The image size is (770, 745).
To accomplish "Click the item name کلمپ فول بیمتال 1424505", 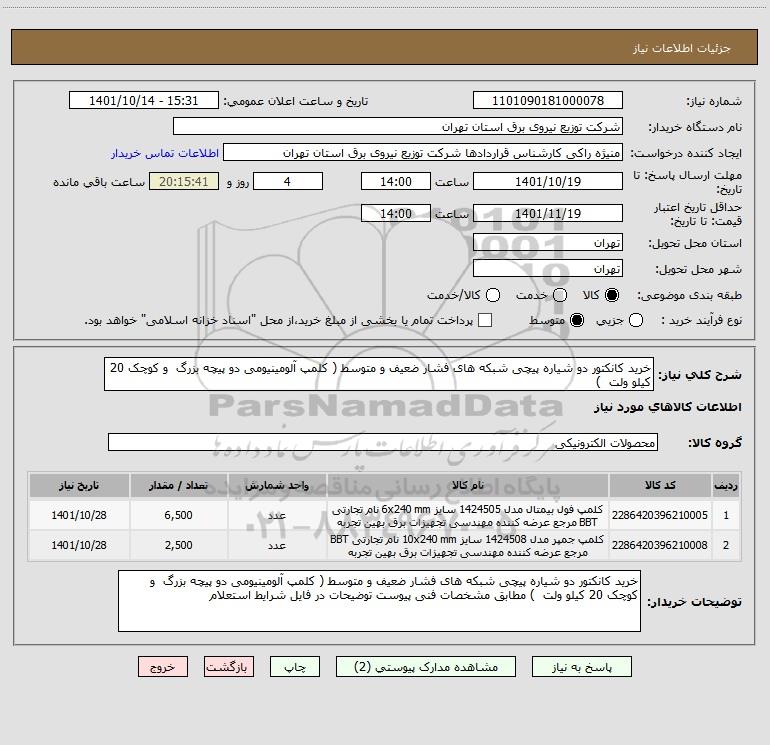I will pyautogui.click(x=468, y=516).
